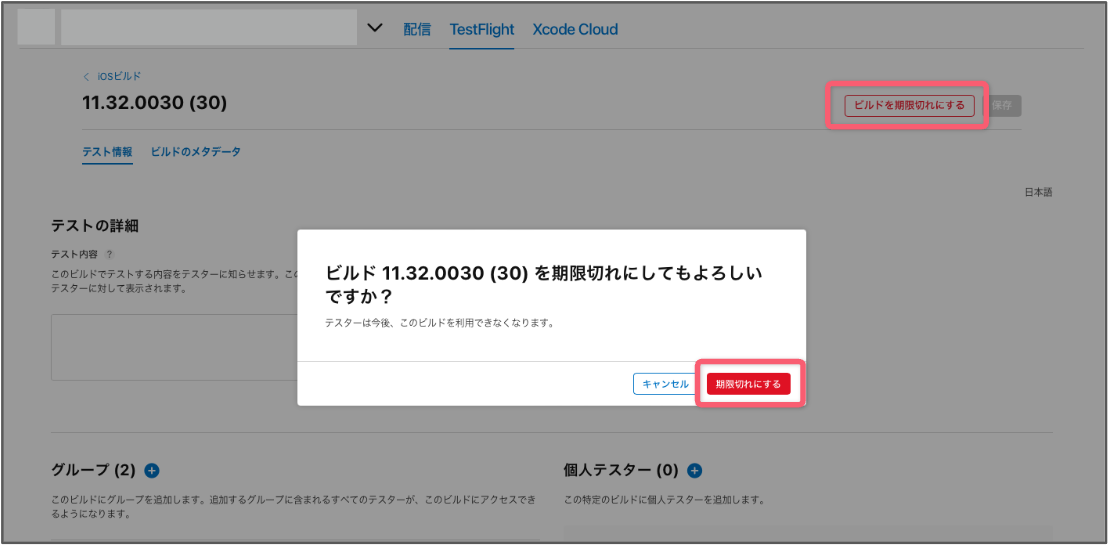Open the app selector chevron dropdown
Screen dimensions: 1109x547
pyautogui.click(x=375, y=28)
